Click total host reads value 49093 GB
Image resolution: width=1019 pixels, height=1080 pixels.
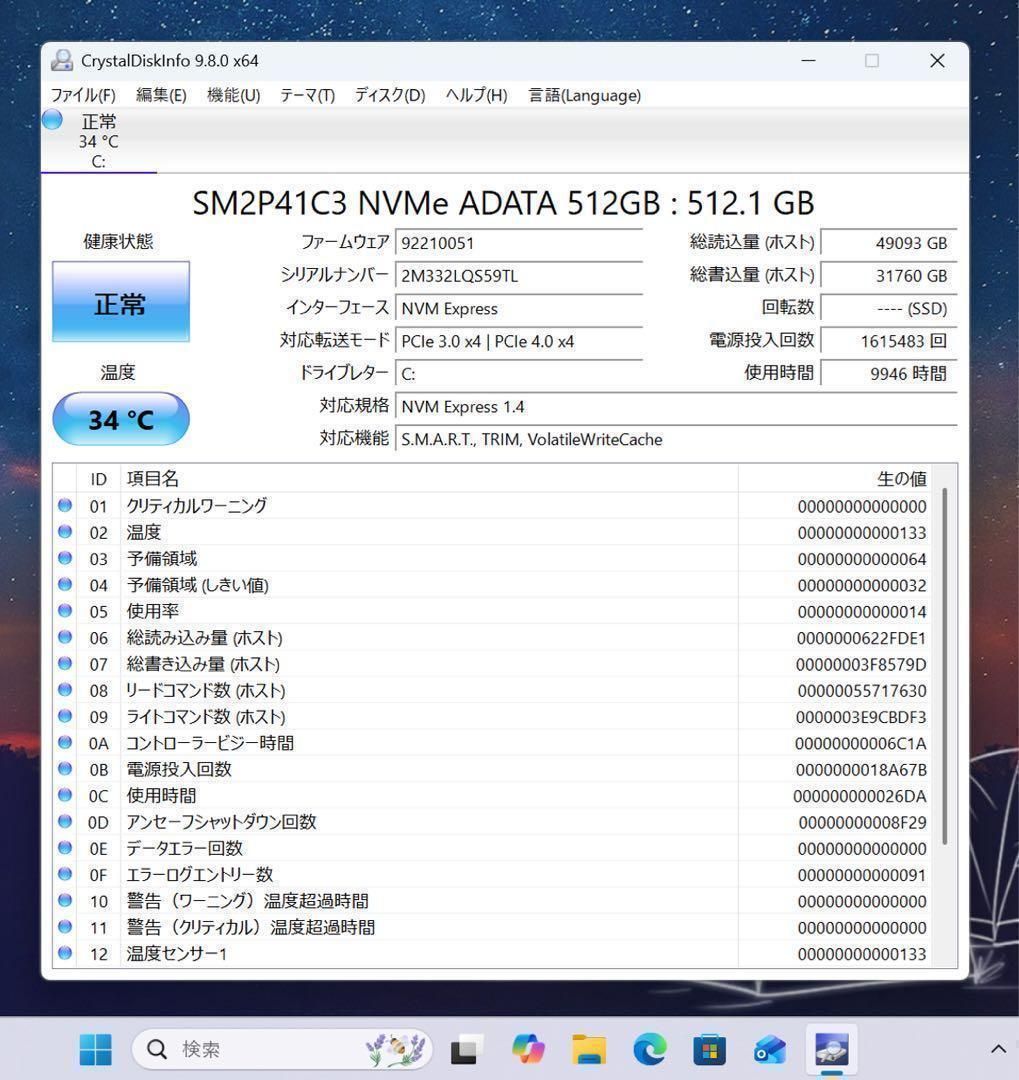(889, 243)
